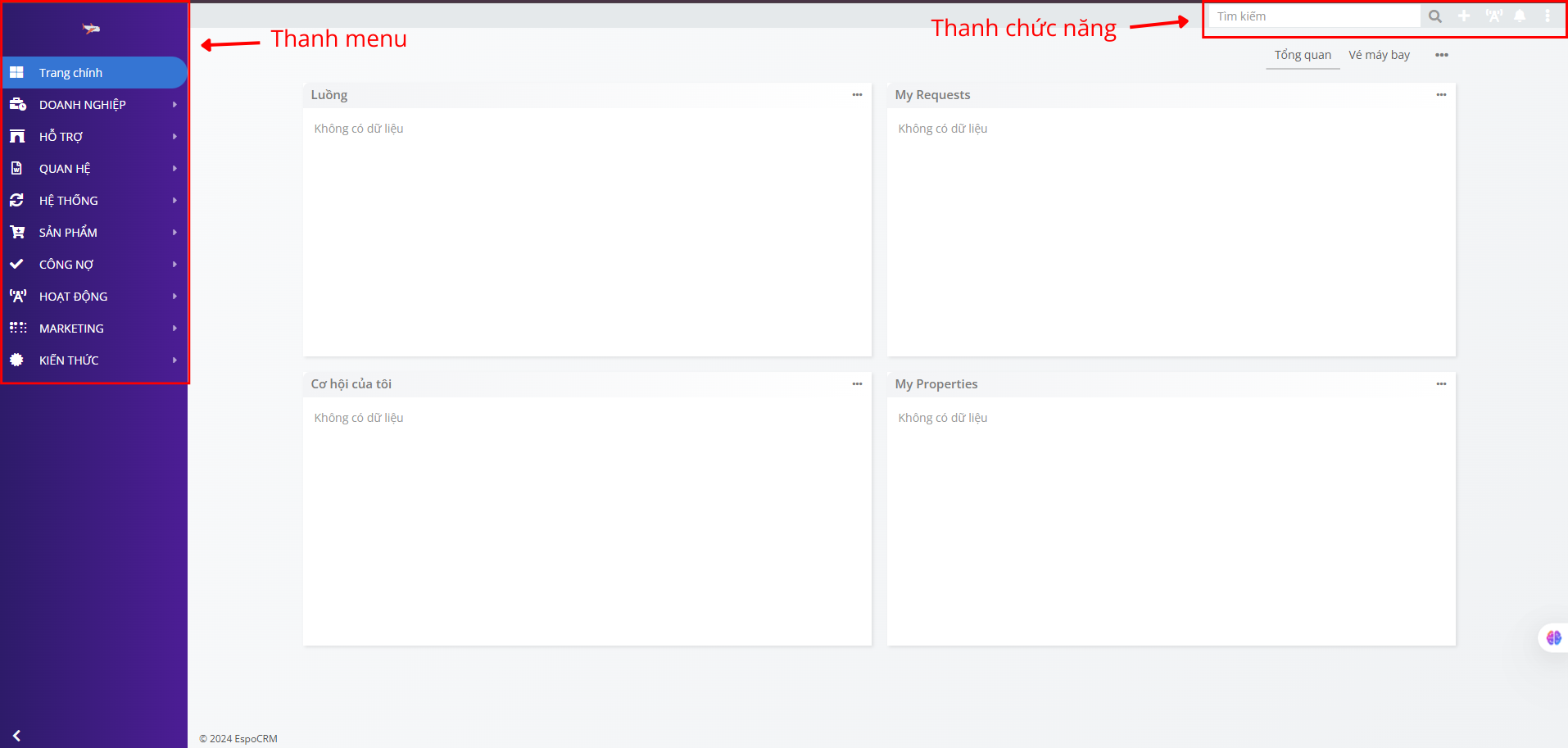
Task: Open the Luồng panel options menu
Action: [857, 95]
